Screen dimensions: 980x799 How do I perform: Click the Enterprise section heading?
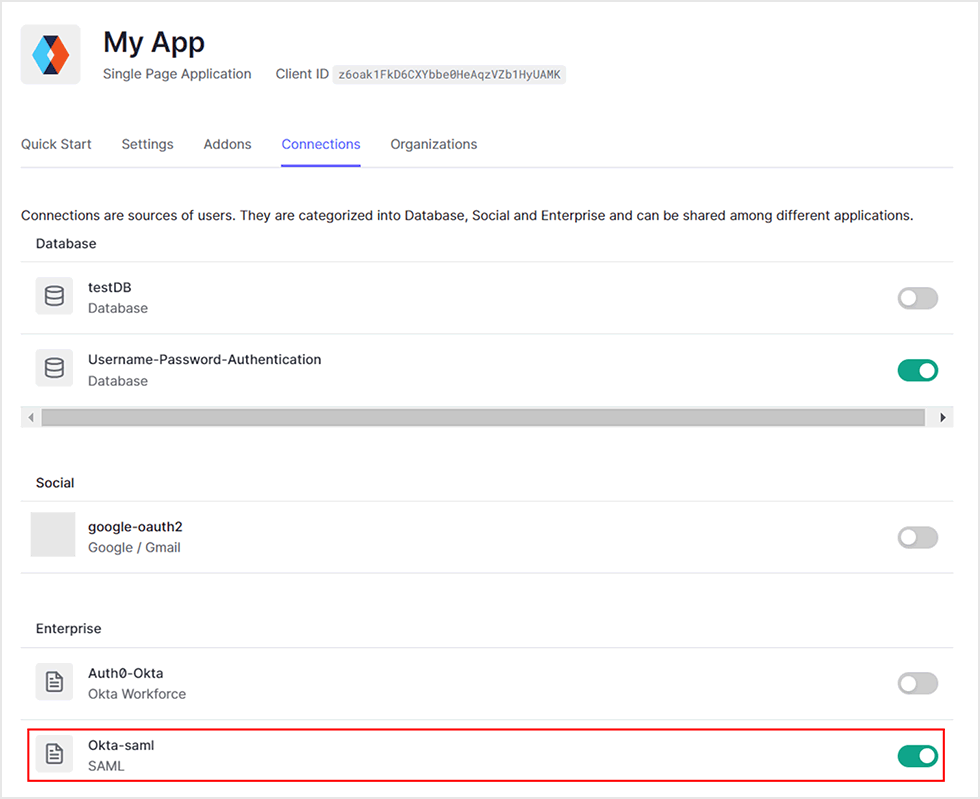(68, 629)
